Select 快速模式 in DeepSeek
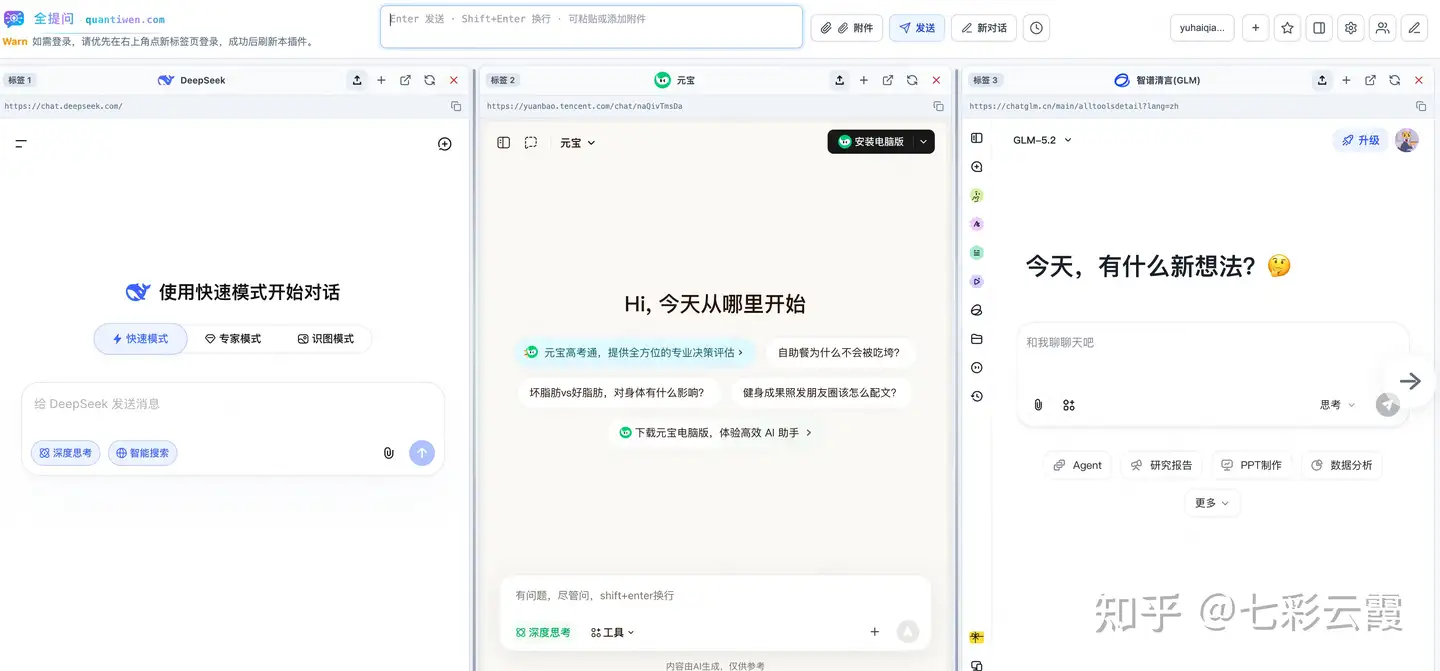 140,339
